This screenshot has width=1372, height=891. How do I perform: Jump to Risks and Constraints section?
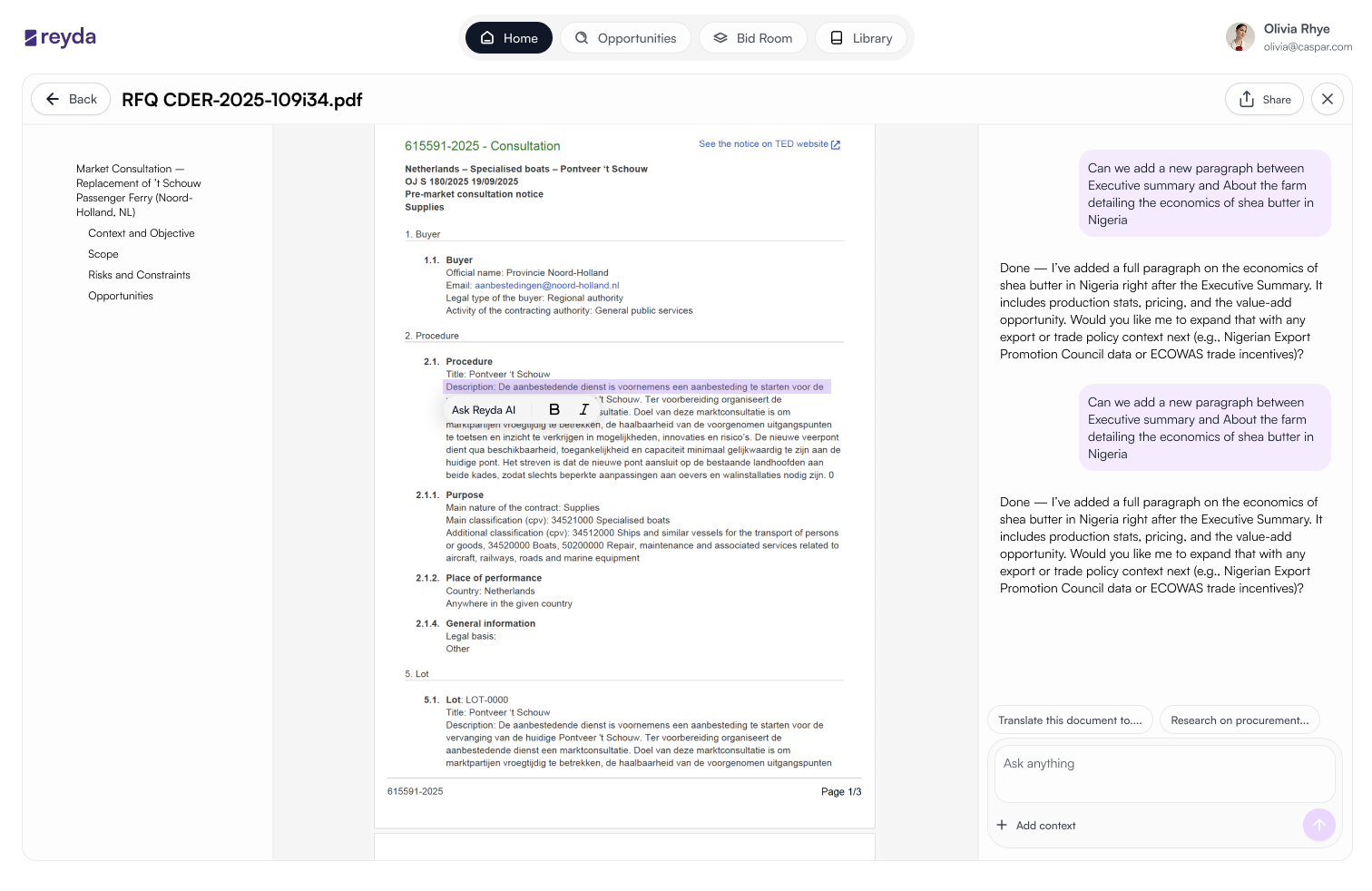(x=139, y=275)
